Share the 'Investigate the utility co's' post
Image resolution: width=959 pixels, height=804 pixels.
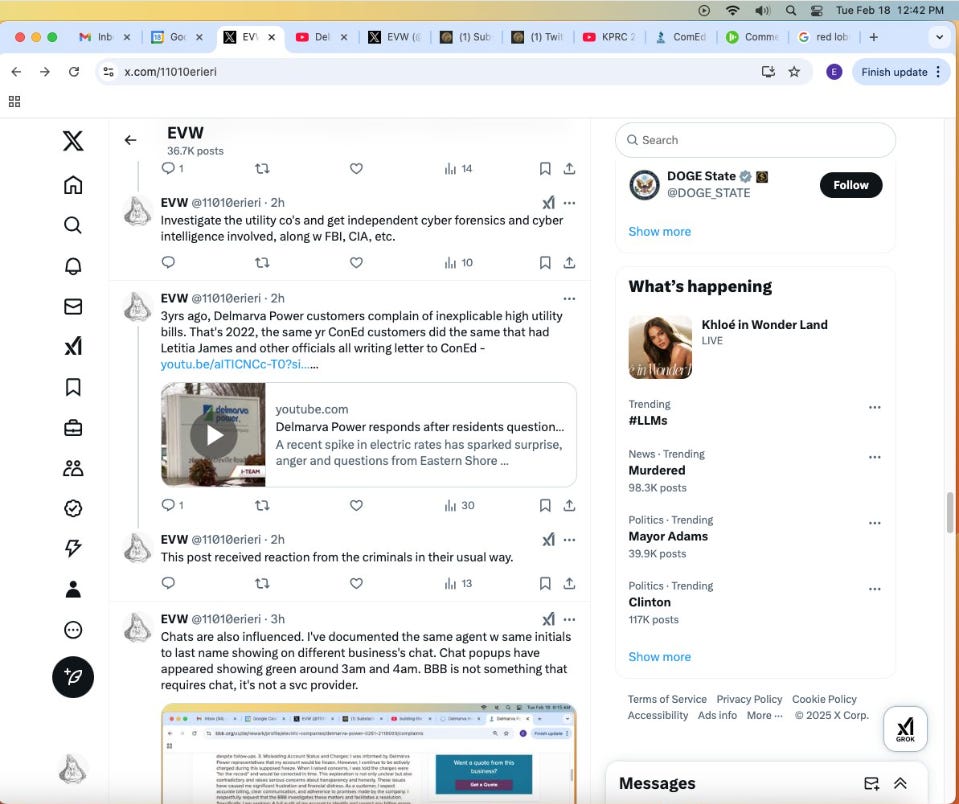tap(569, 262)
